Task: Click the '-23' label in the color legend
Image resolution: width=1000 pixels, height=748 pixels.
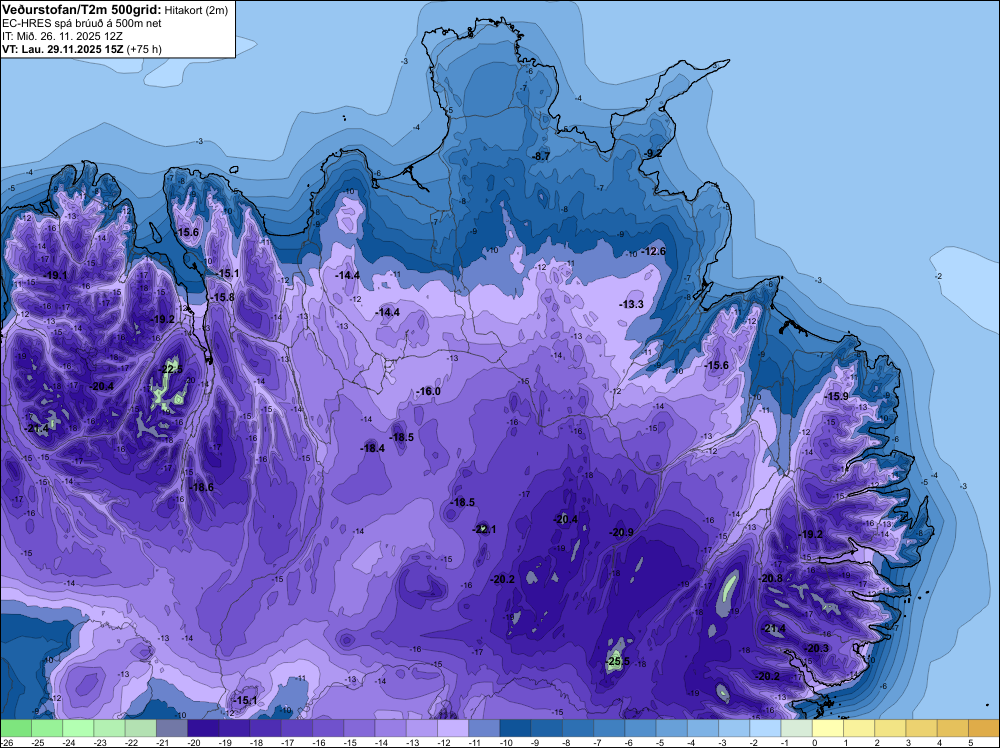Action: point(102,742)
